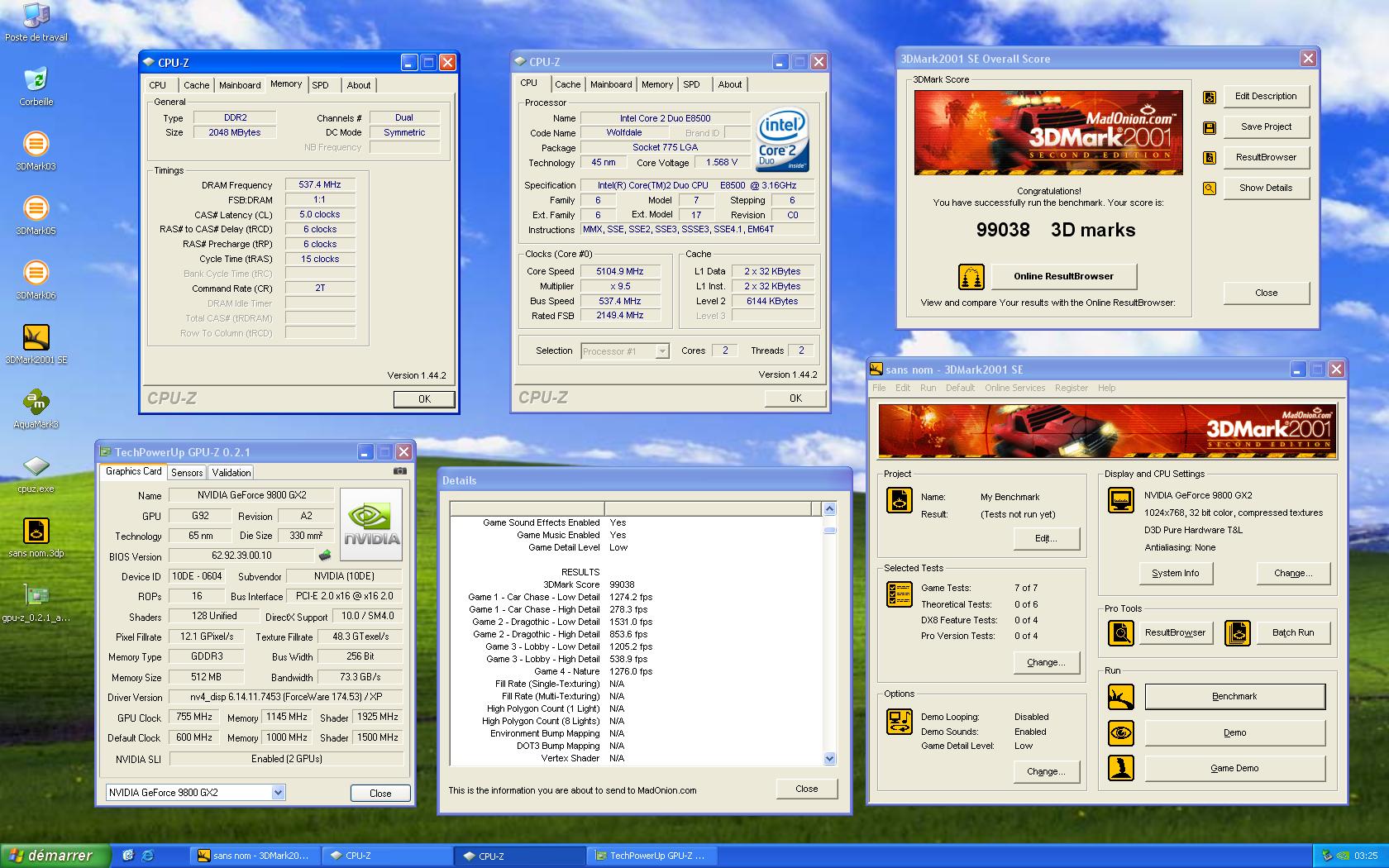The image size is (1389, 868).
Task: Open the GPU selection dropdown in GPU-Z
Action: point(278,793)
